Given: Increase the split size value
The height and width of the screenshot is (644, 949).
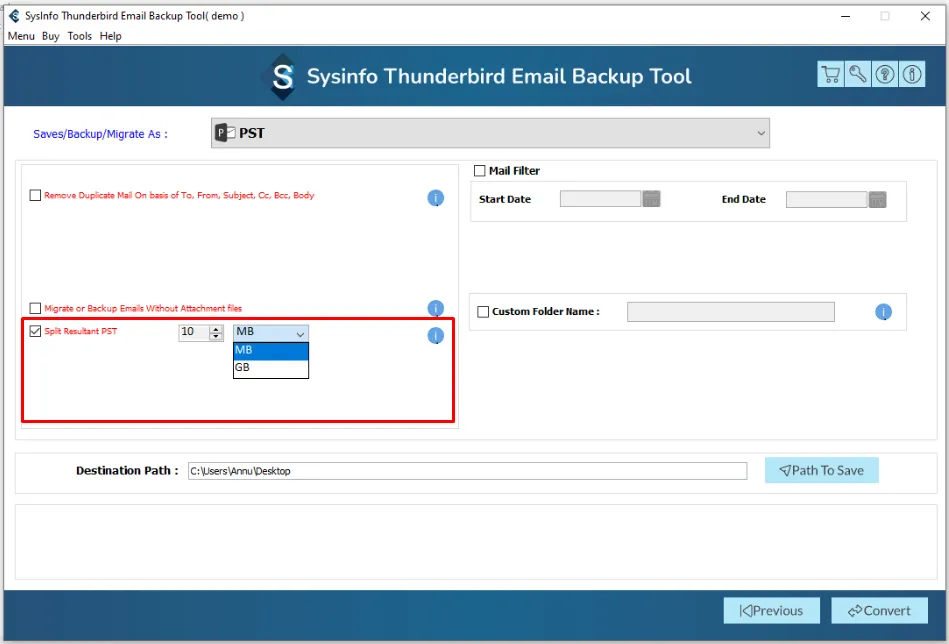Looking at the screenshot, I should click(x=216, y=329).
